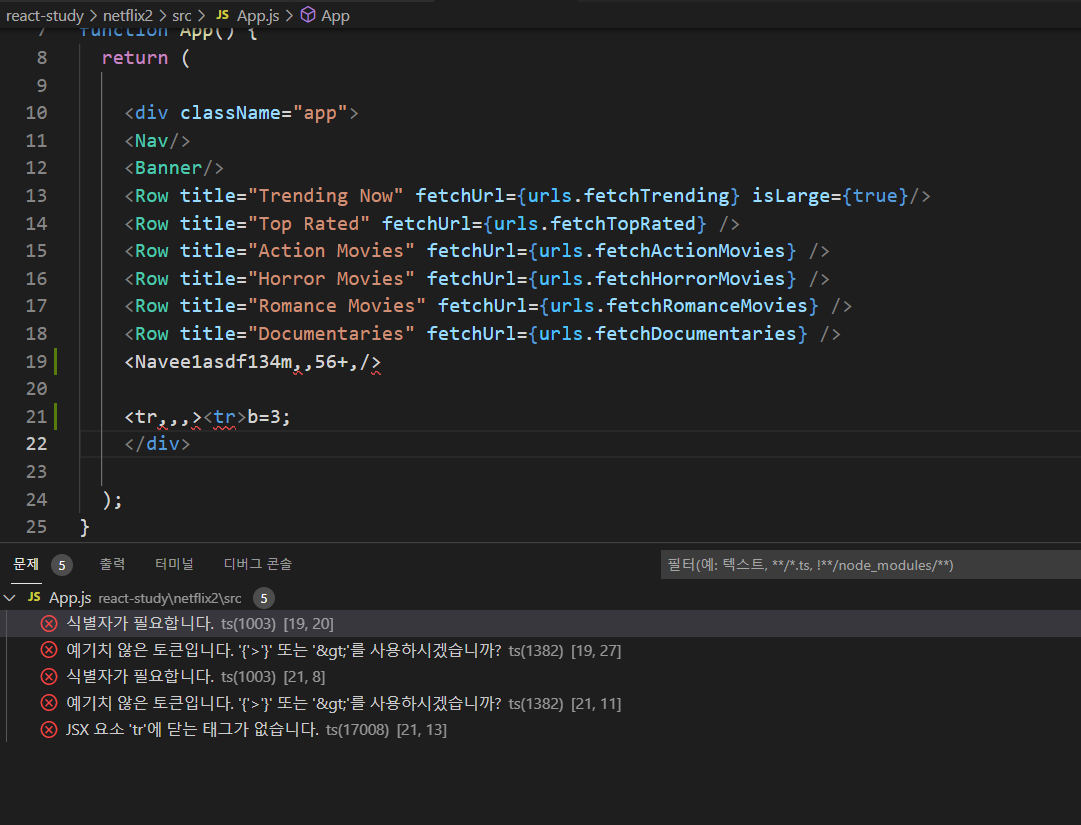This screenshot has width=1081, height=825.
Task: Click isLarge={true} attribute
Action: point(830,196)
